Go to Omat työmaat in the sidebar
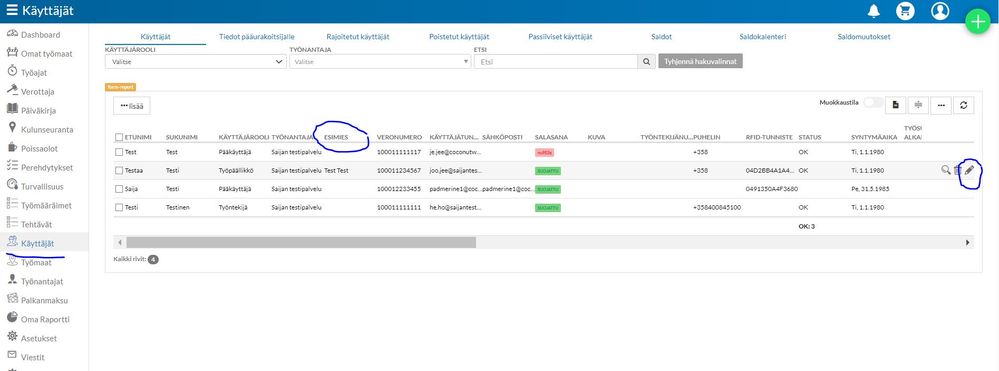 pos(40,54)
